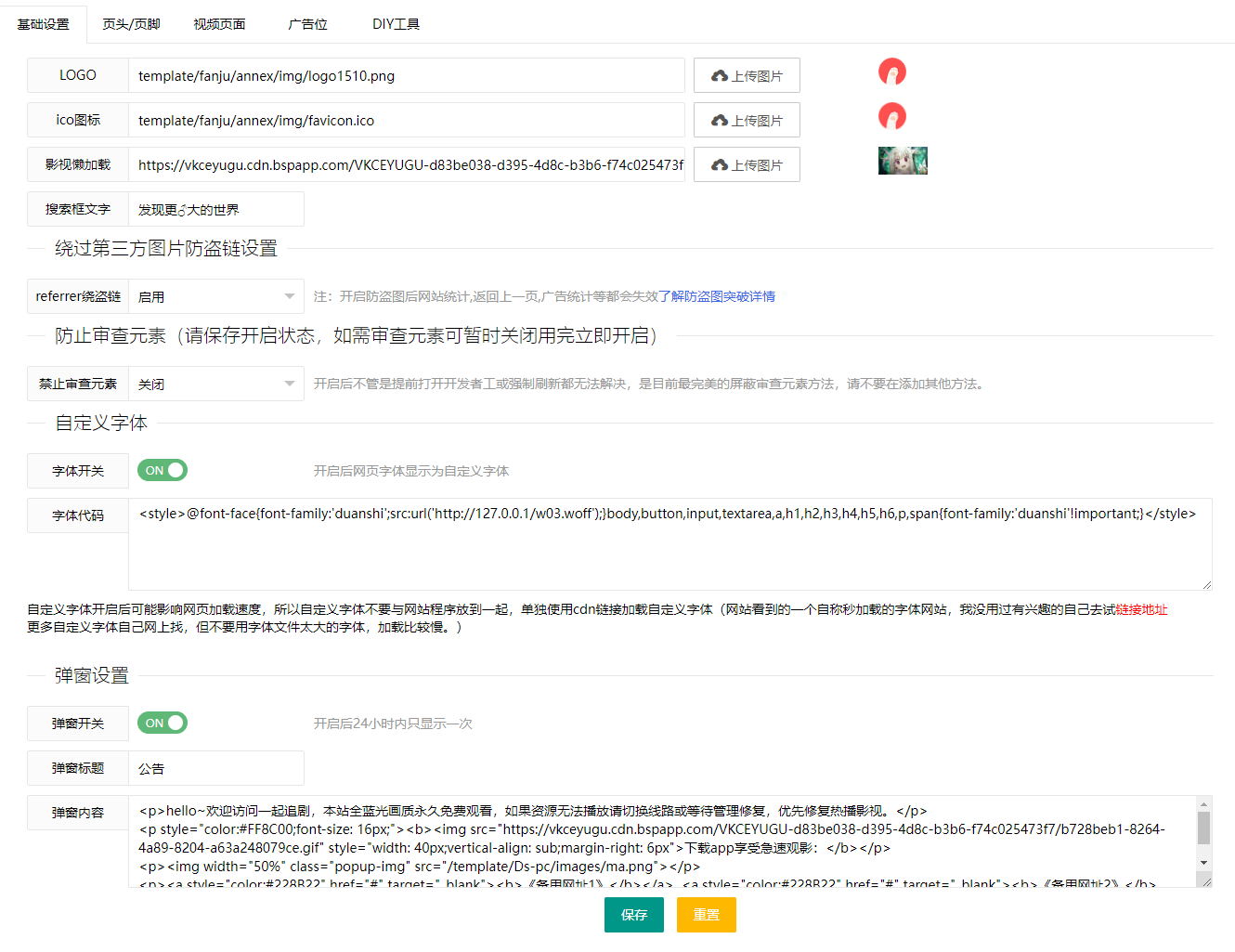
Task: Click the 弹窗内容 textarea scrollbar down arrow
Action: click(x=1203, y=863)
